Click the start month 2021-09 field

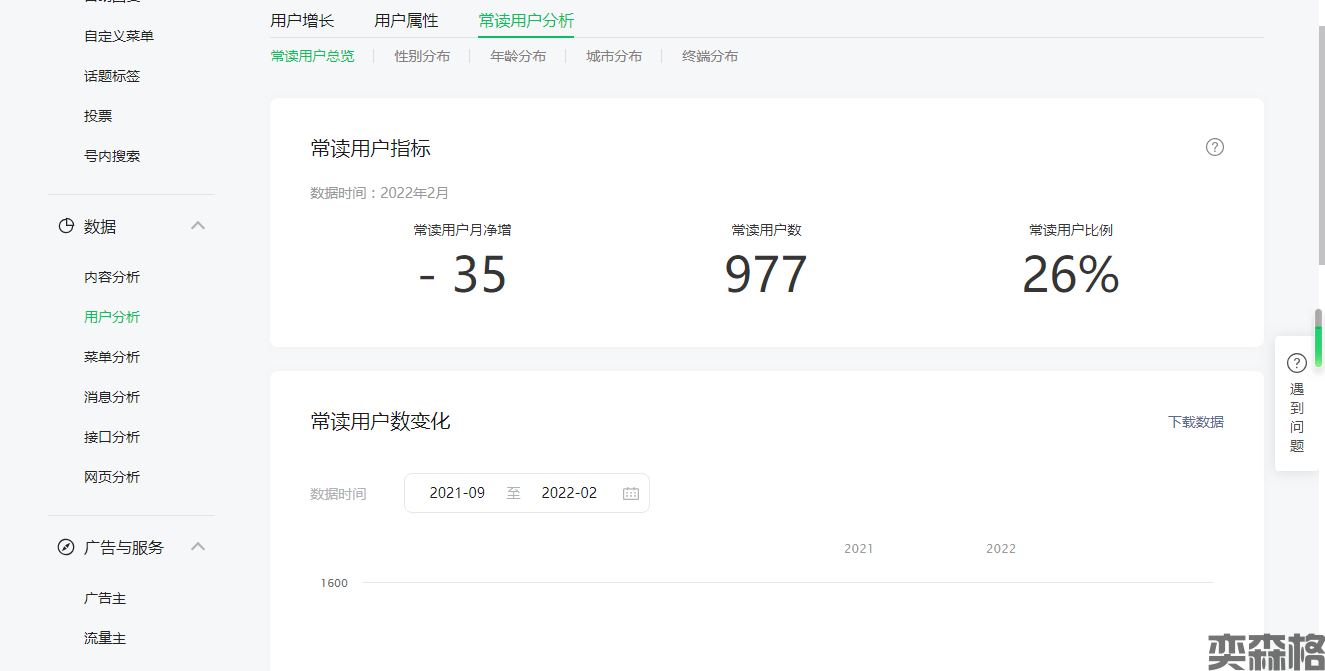coord(457,493)
